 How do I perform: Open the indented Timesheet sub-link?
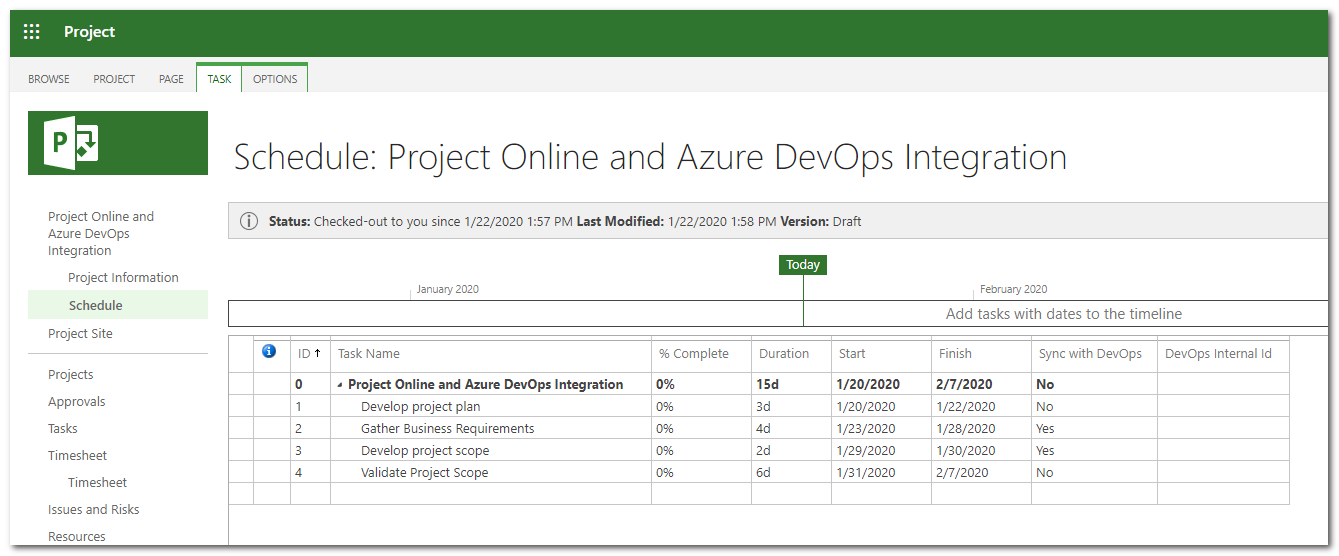[98, 483]
